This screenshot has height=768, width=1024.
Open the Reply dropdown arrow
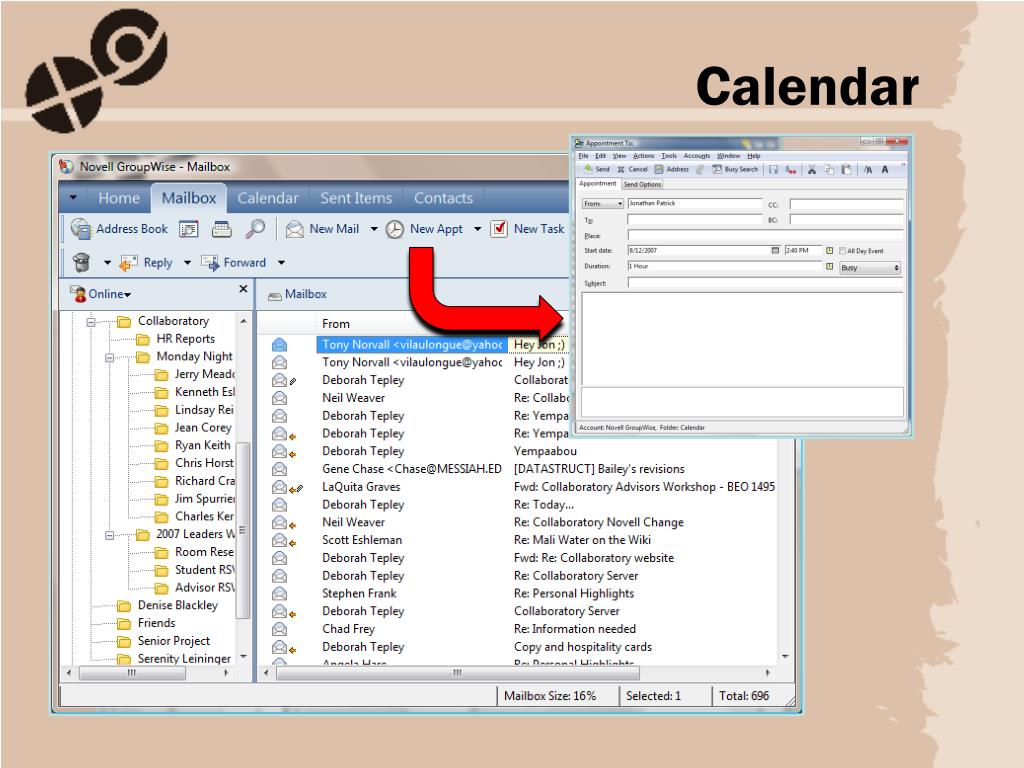[x=187, y=263]
